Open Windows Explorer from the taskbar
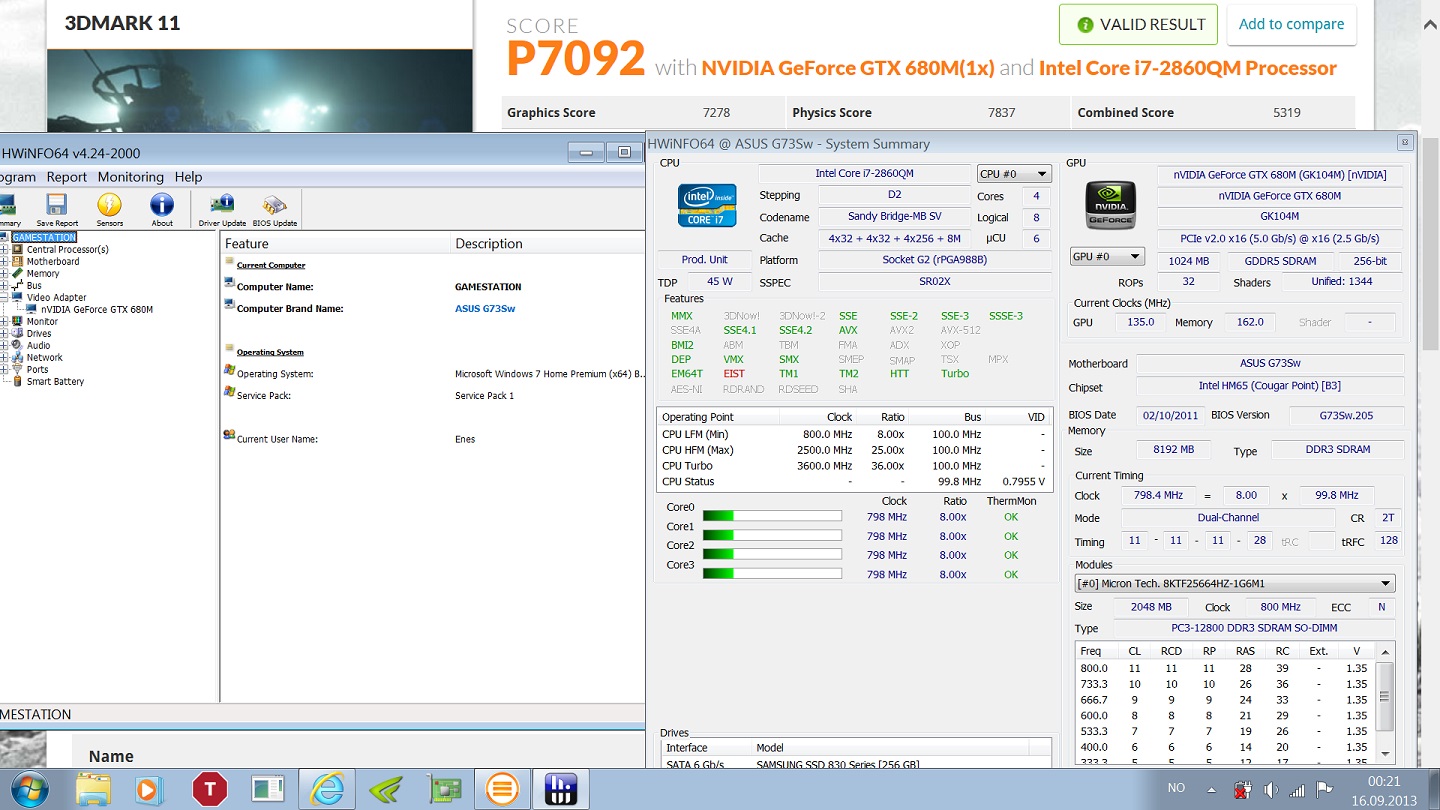 (93, 790)
